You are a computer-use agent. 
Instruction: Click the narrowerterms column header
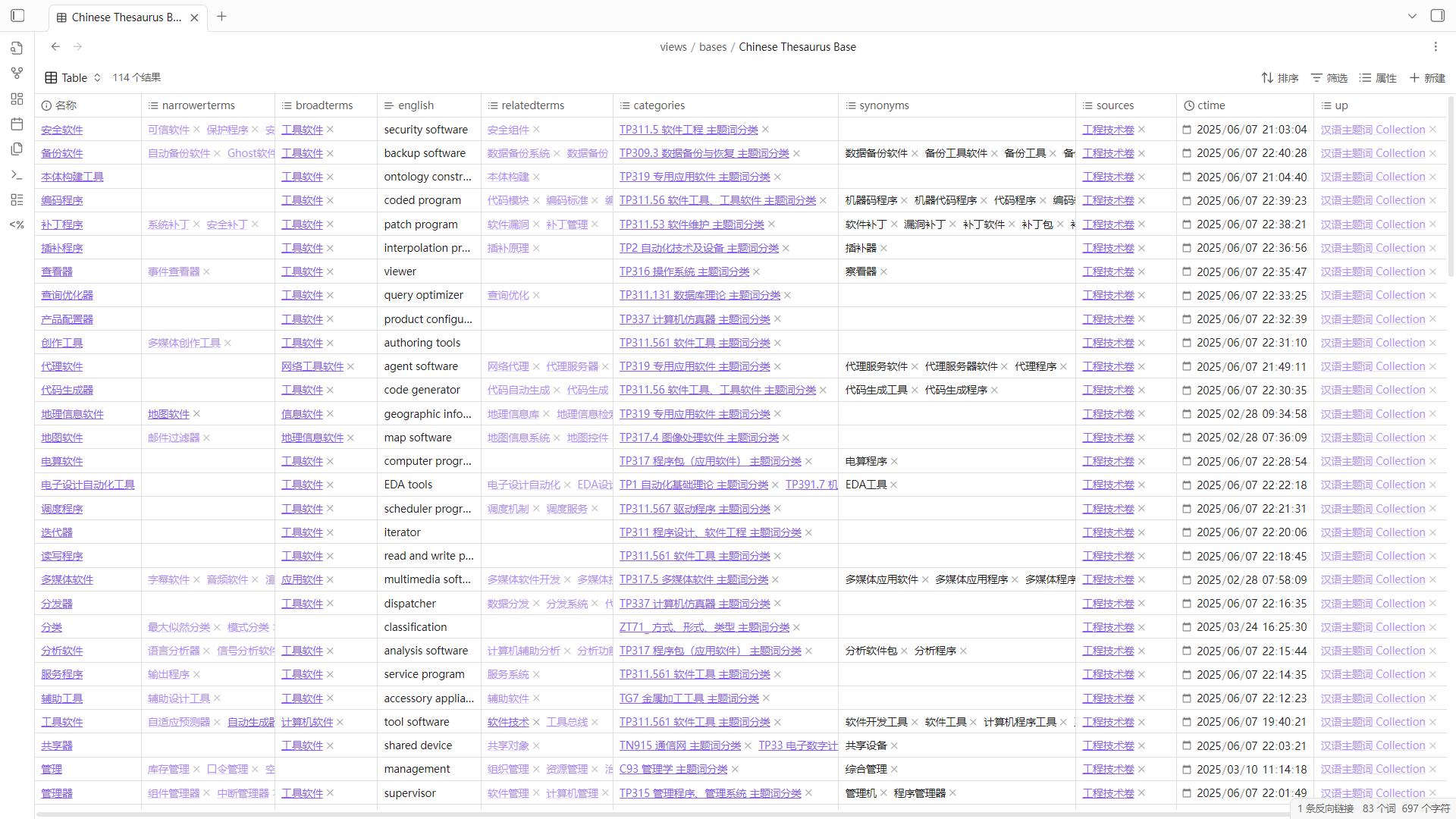tap(208, 105)
